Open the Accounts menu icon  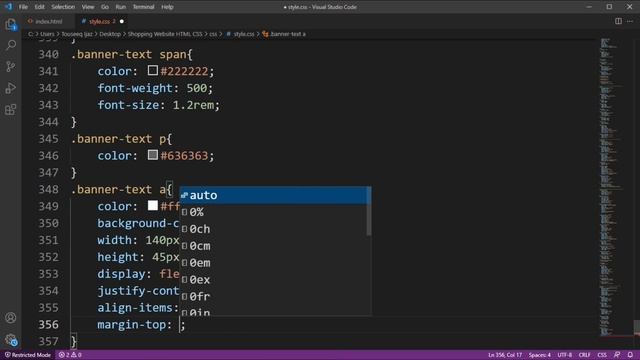pos(11,318)
